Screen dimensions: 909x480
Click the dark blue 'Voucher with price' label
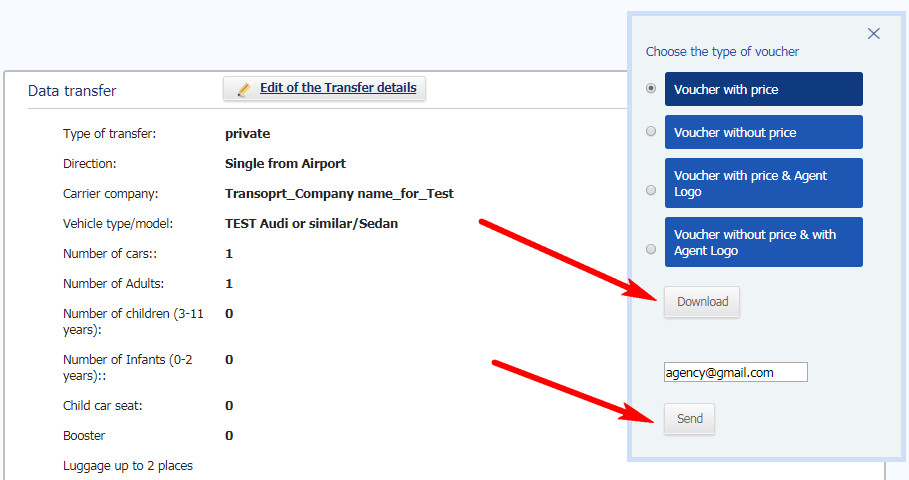(763, 89)
